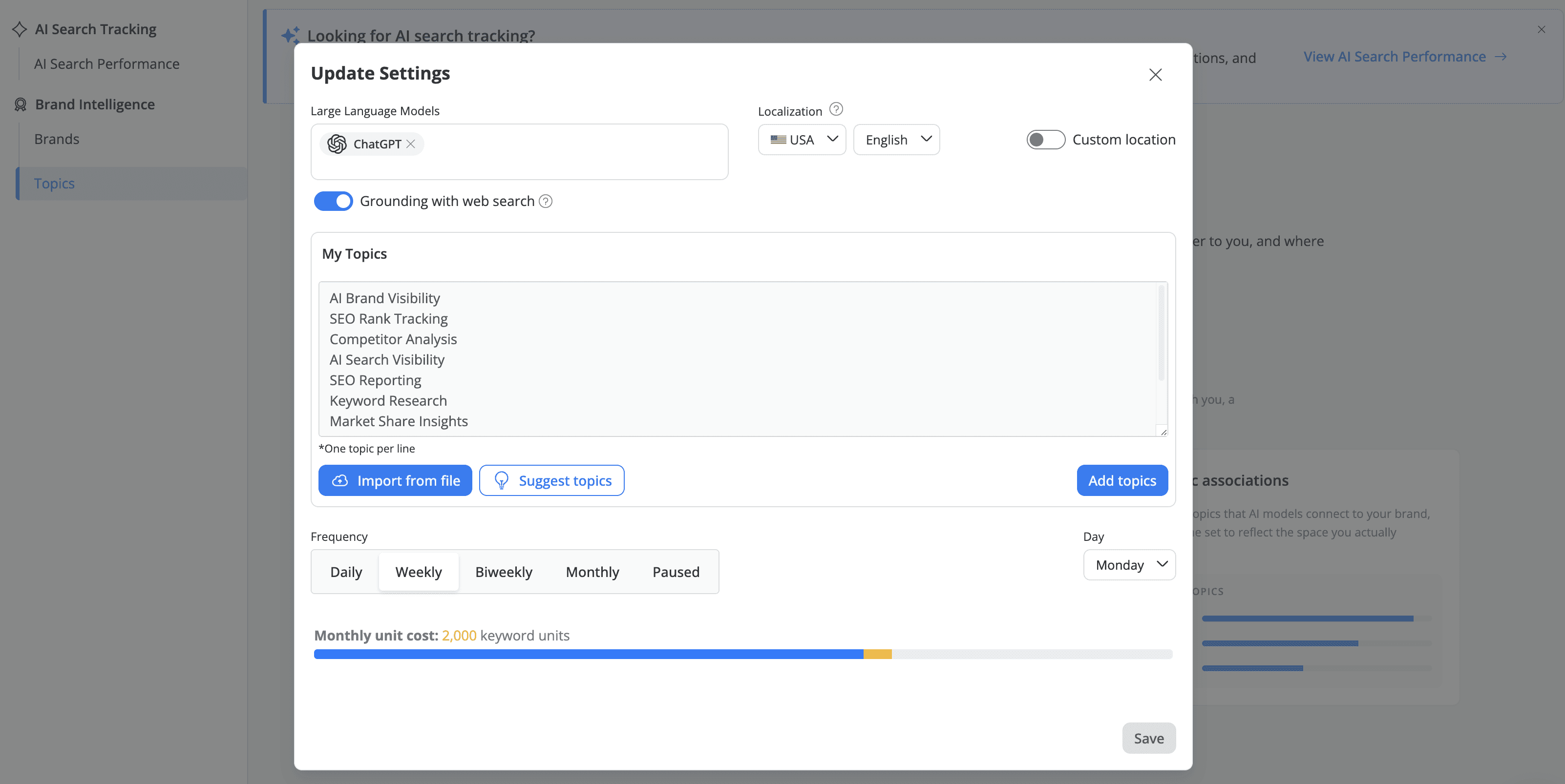Image resolution: width=1565 pixels, height=784 pixels.
Task: Click the 'Competitor Analysis' topic line
Action: (393, 339)
